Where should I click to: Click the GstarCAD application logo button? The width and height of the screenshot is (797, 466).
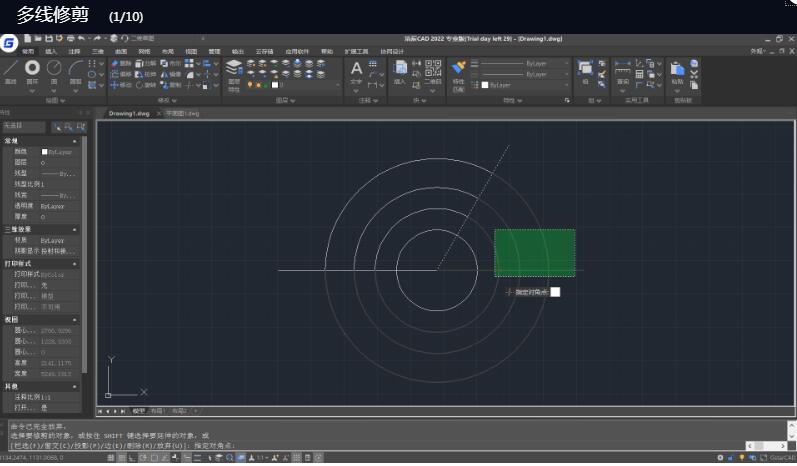(9, 43)
